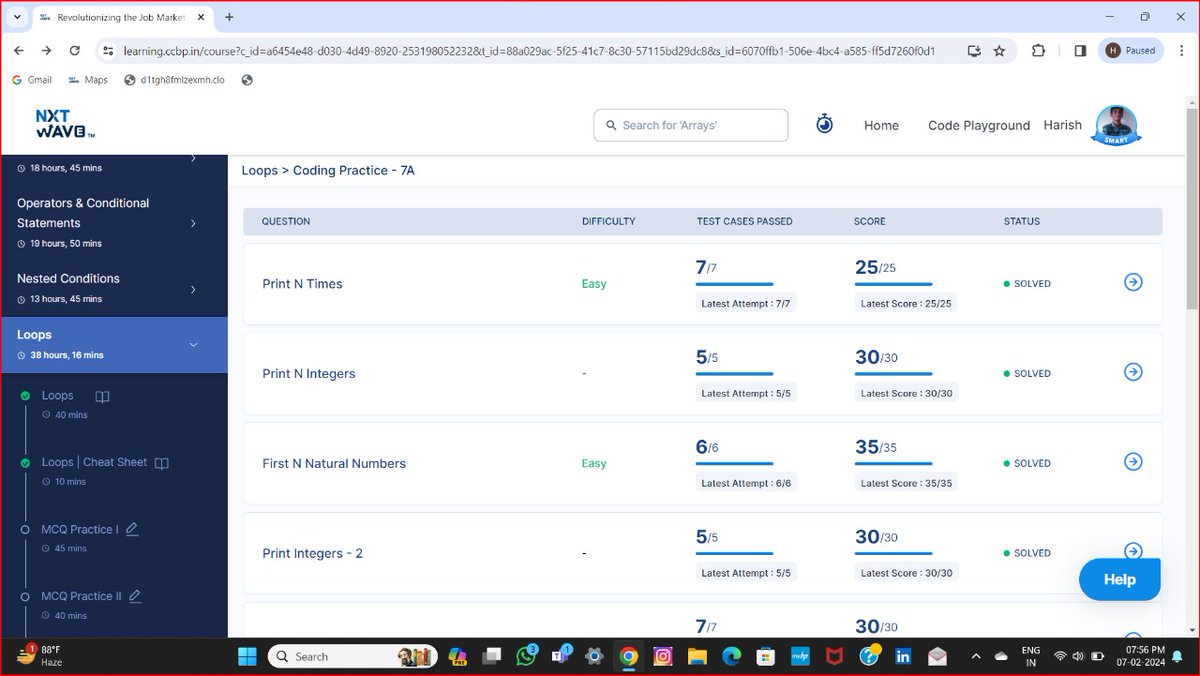The image size is (1200, 676).
Task: Close the Revolutionizing the Job Market tab
Action: tap(199, 17)
